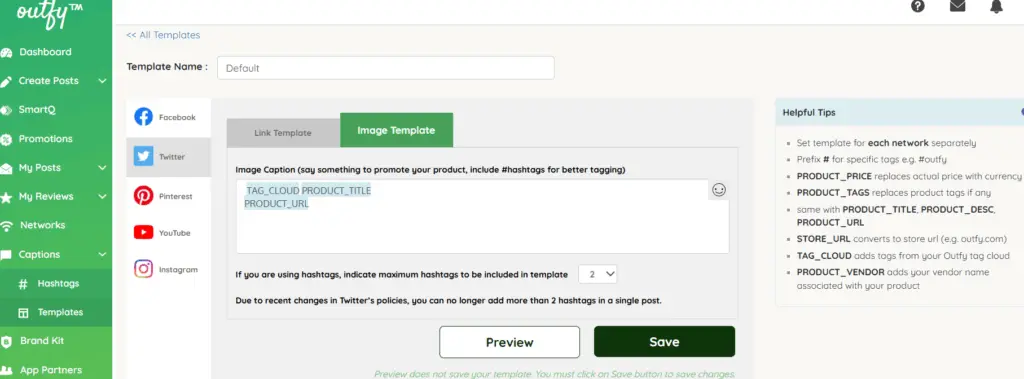The height and width of the screenshot is (379, 1024).
Task: Click the App Partners people icon
Action: click(7, 371)
